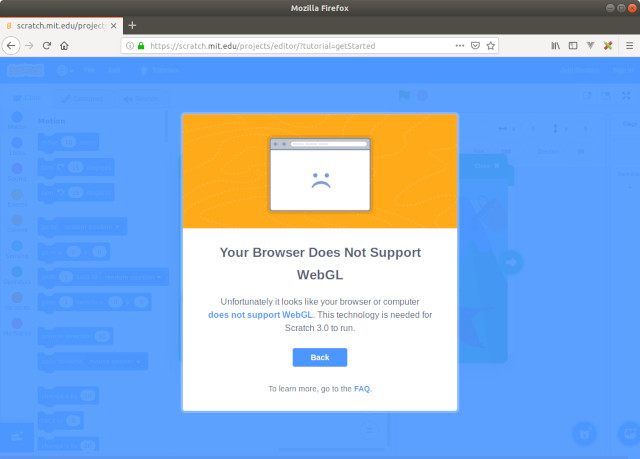Open the Firefox Library icon

click(556, 46)
